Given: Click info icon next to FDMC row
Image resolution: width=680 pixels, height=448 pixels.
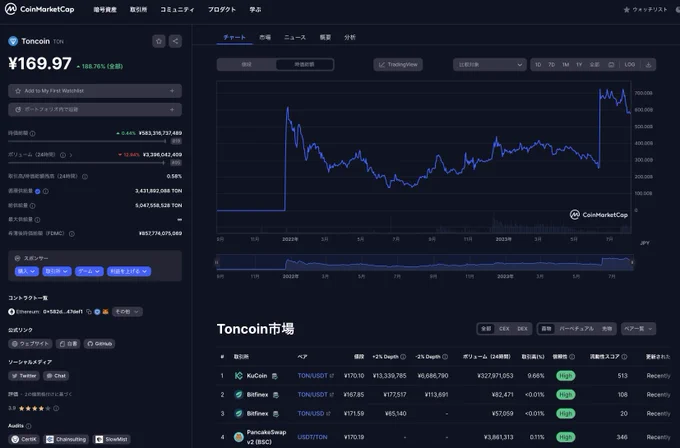Looking at the screenshot, I should tap(72, 234).
